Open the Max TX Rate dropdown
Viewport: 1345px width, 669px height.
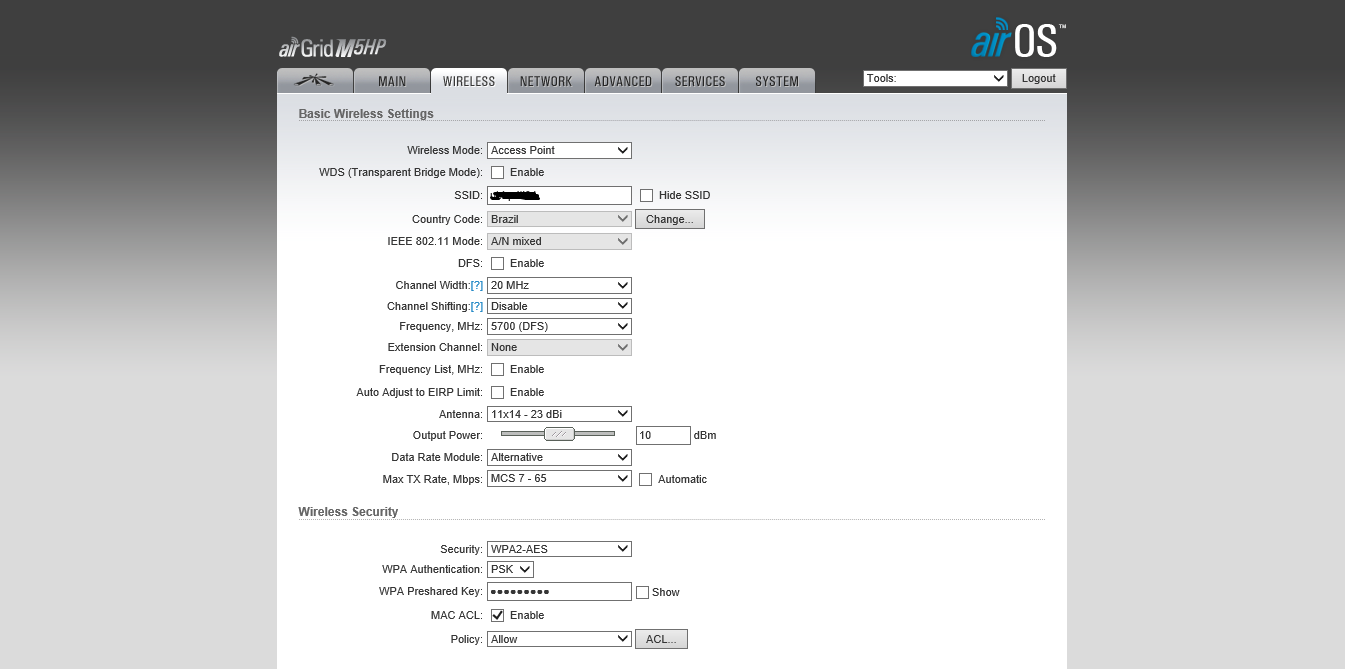[x=559, y=478]
